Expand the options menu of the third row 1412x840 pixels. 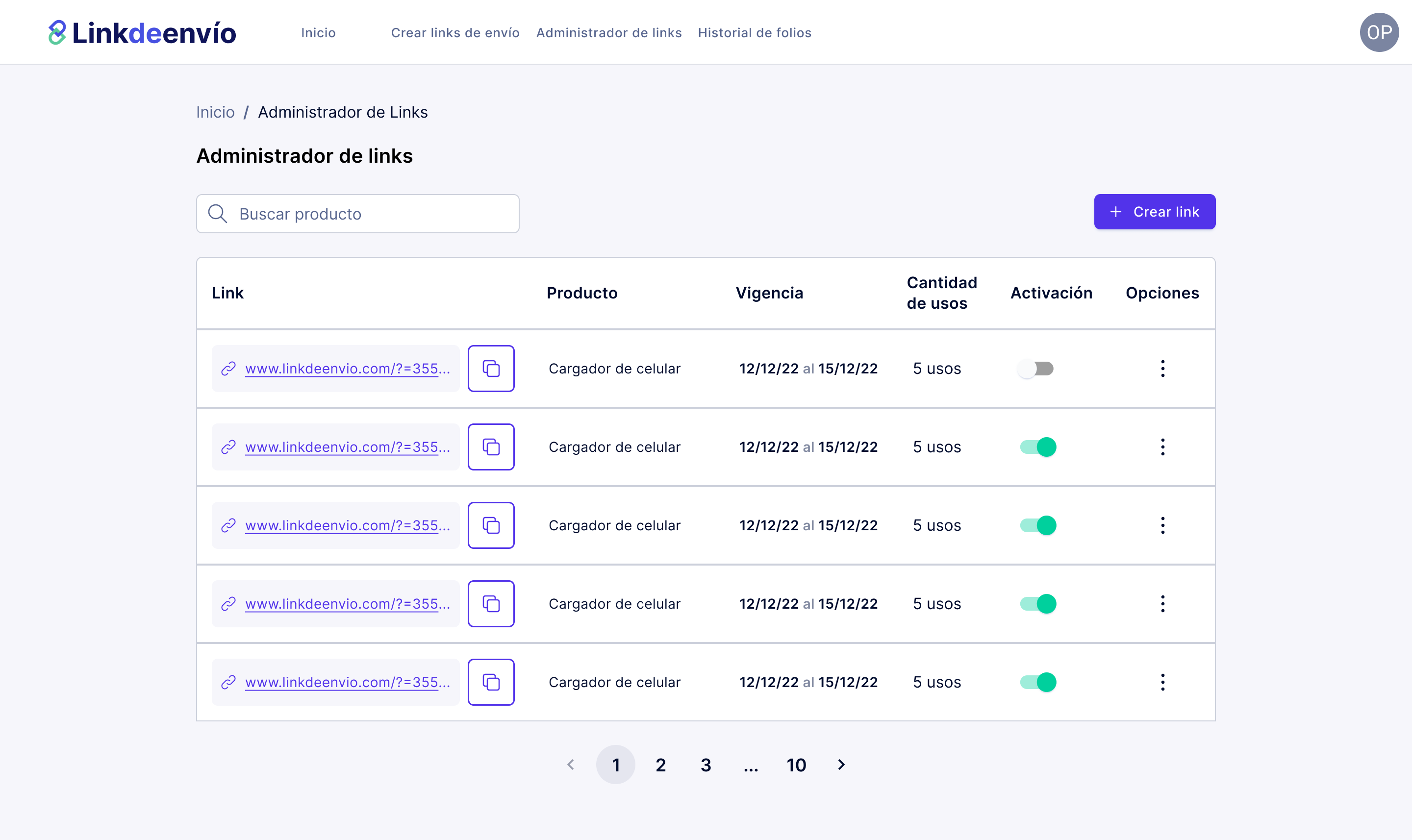[1162, 525]
